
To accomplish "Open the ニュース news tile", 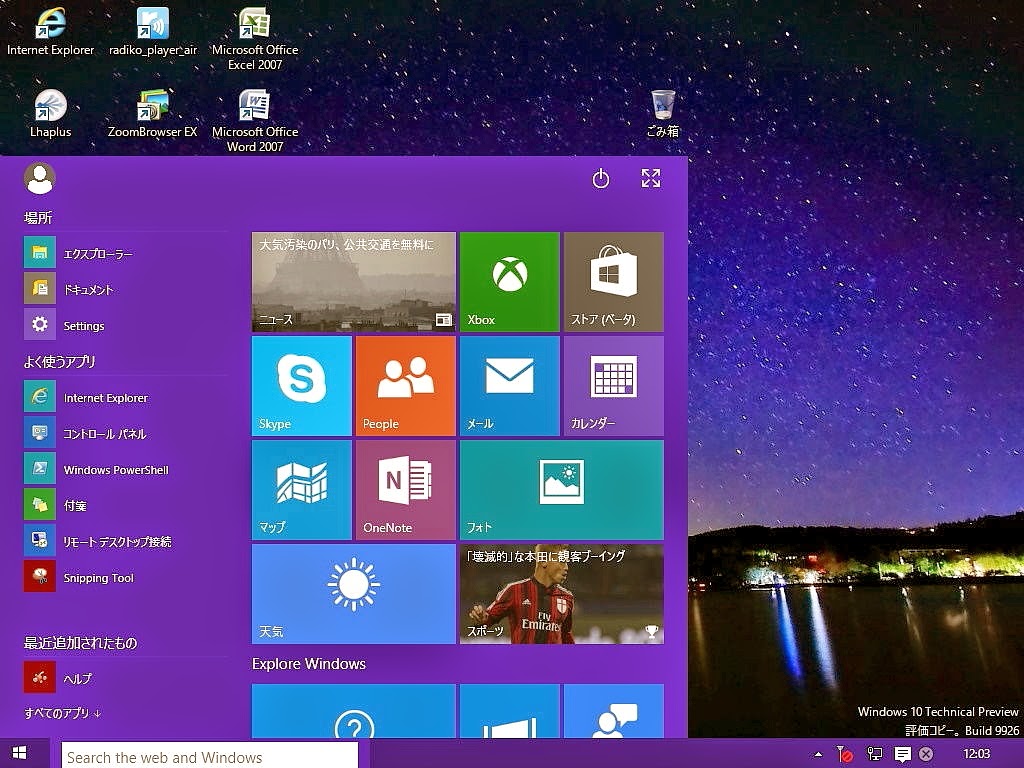I will click(x=353, y=282).
